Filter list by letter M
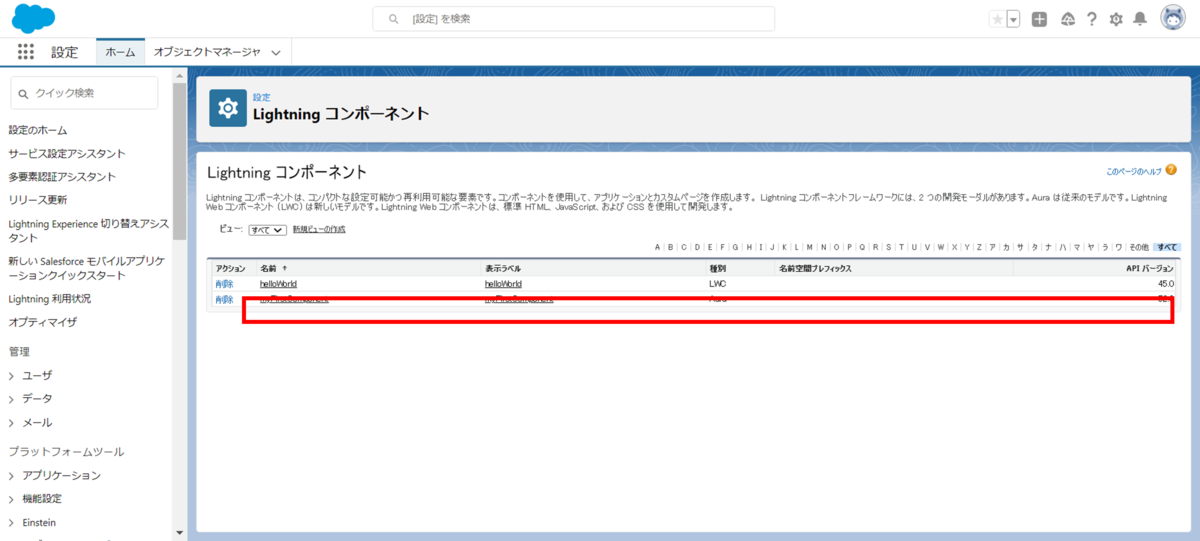1200x541 pixels. (x=810, y=247)
